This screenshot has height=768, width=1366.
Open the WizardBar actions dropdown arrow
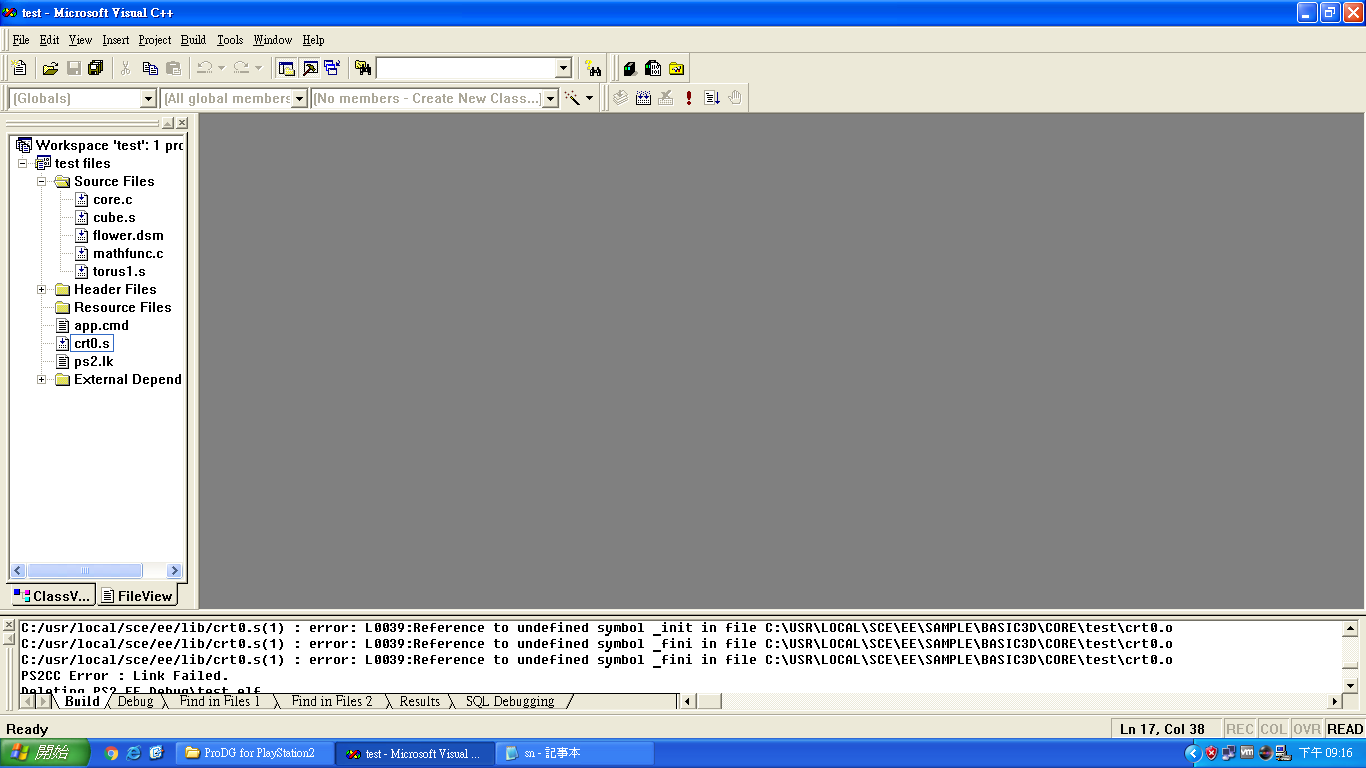589,98
